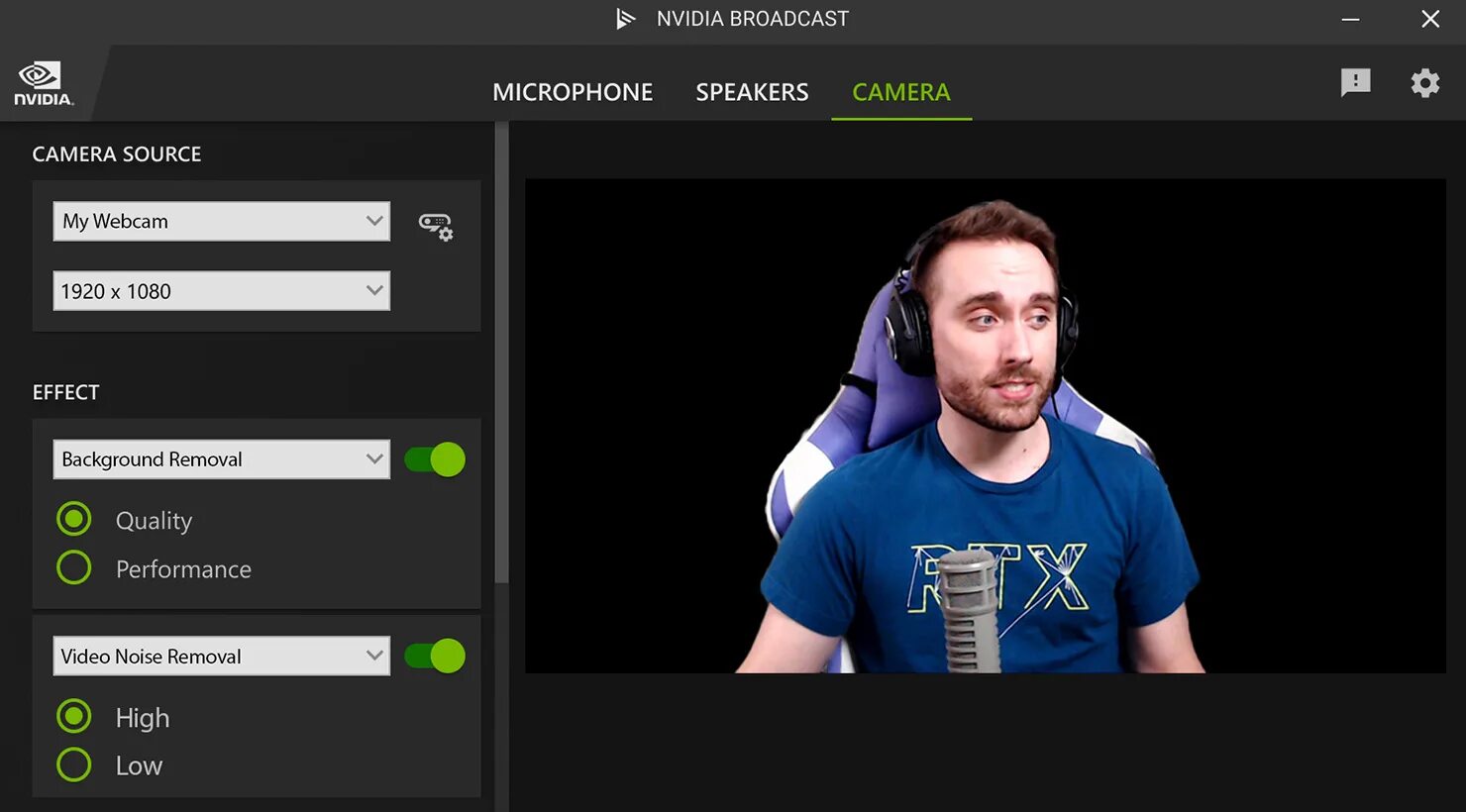Switch to the MICROPHONE tab
This screenshot has width=1466, height=812.
(x=573, y=91)
